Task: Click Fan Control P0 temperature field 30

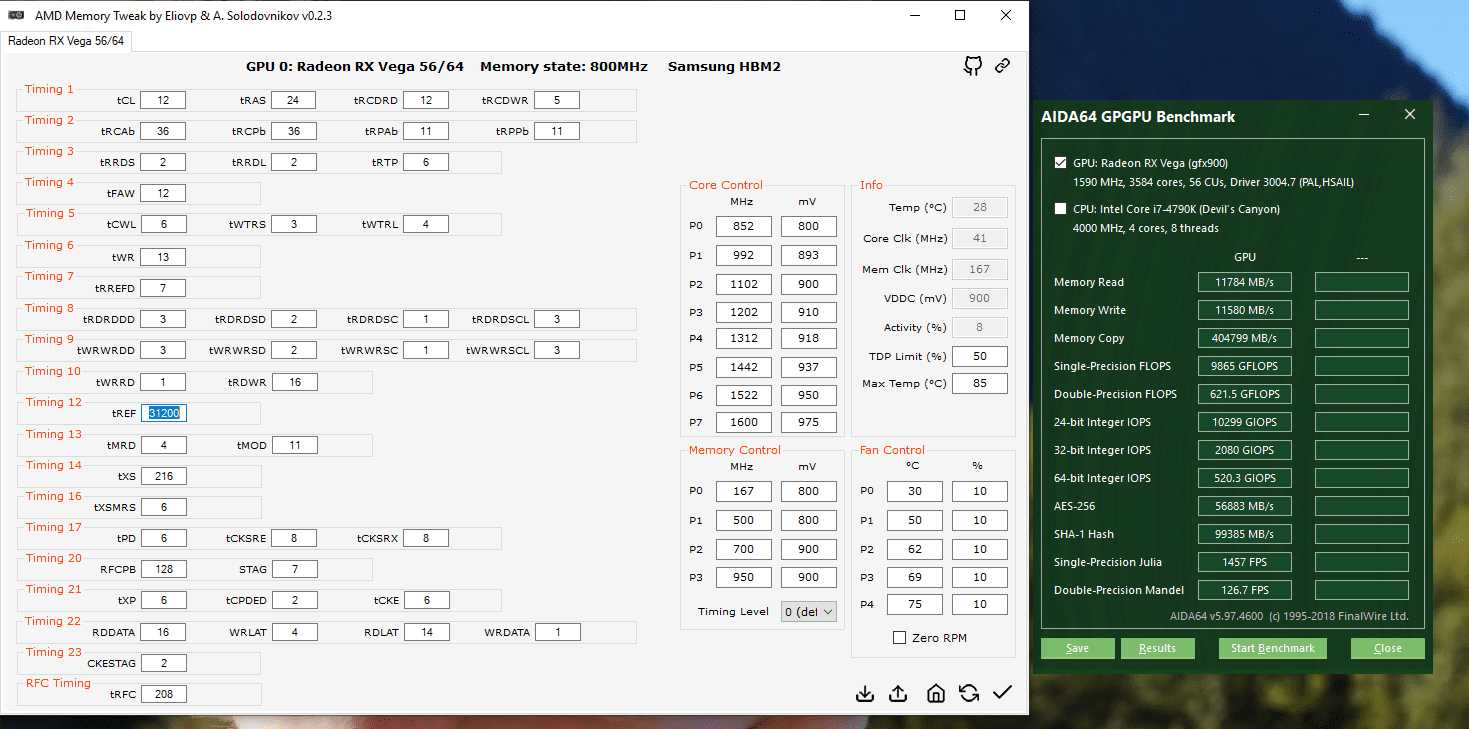Action: pyautogui.click(x=914, y=491)
